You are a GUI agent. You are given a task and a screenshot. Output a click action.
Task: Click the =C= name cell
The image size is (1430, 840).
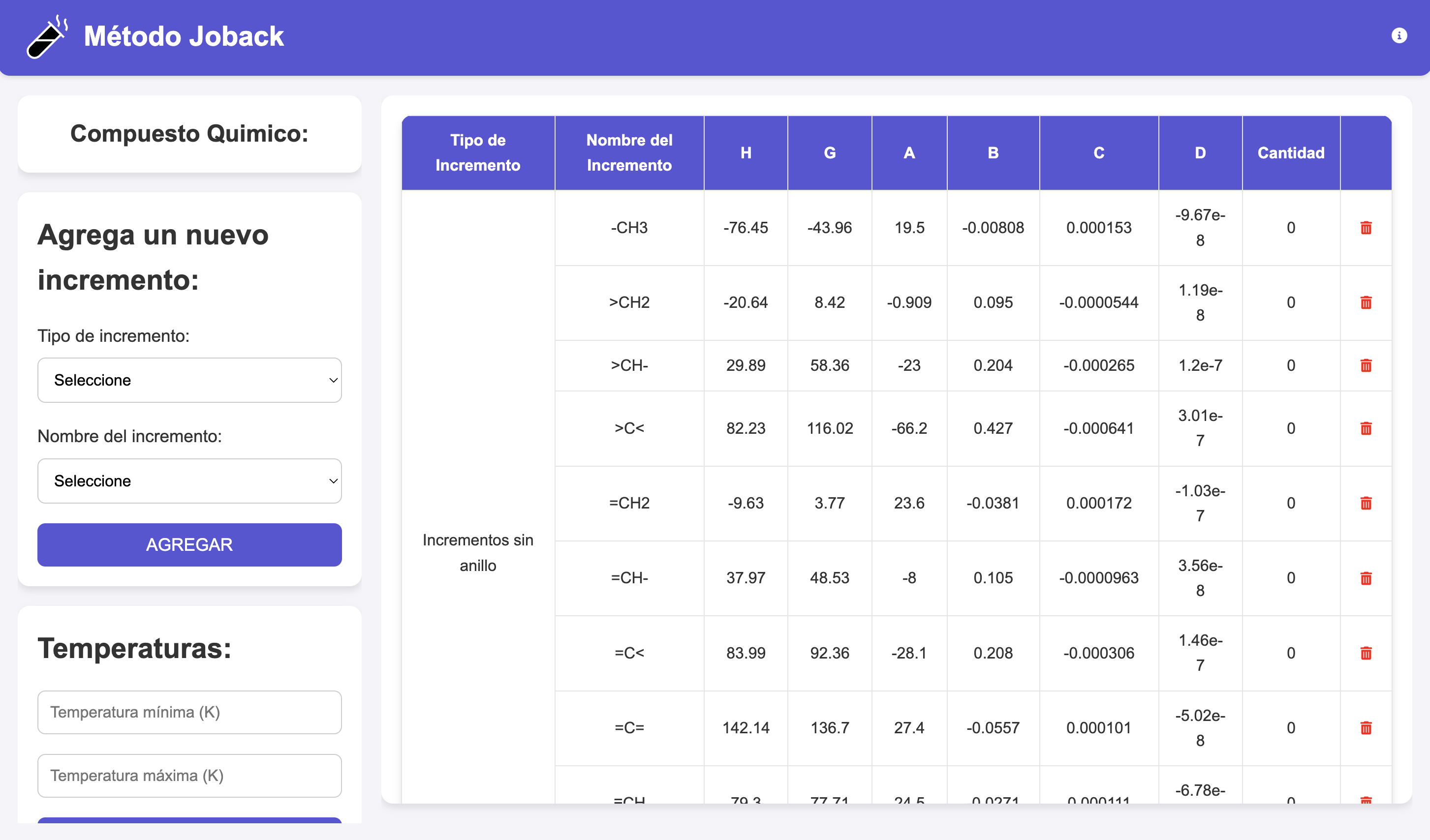point(629,728)
